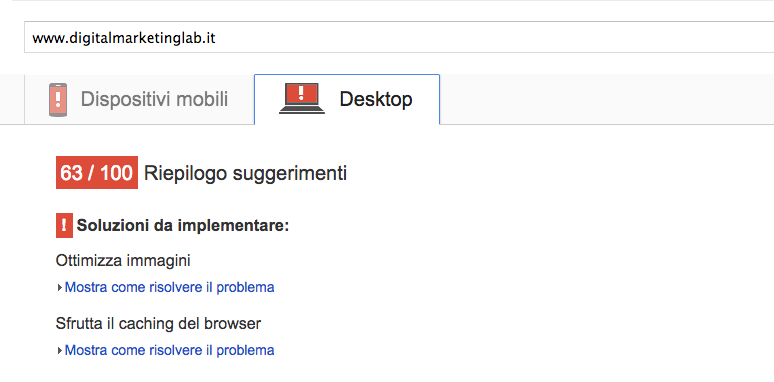This screenshot has height=382, width=774.
Task: Click the mobile phone warning icon
Action: pos(58,100)
